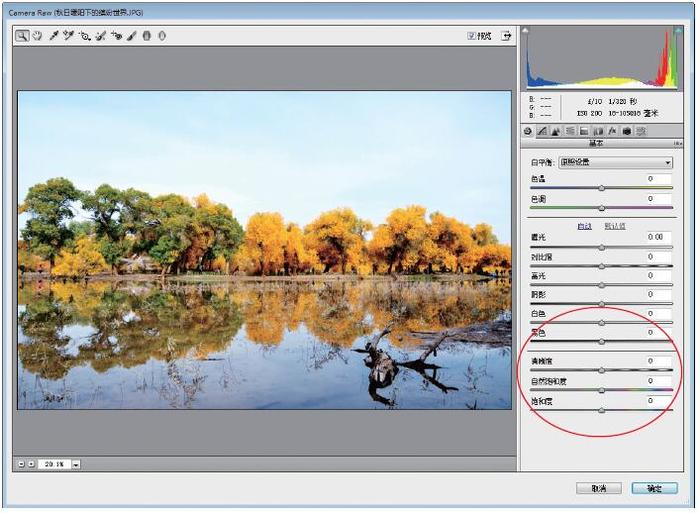
Task: Click the 自然饱和度 value input field
Action: coord(657,381)
